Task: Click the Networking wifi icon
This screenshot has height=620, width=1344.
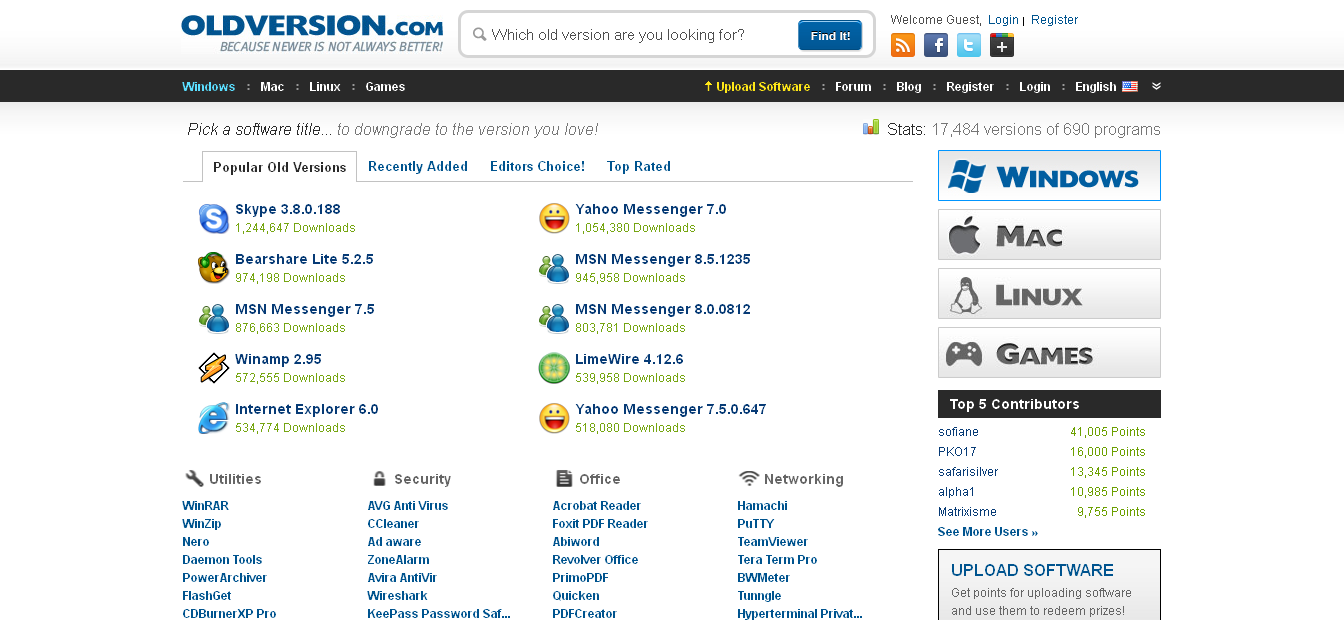Action: [749, 478]
